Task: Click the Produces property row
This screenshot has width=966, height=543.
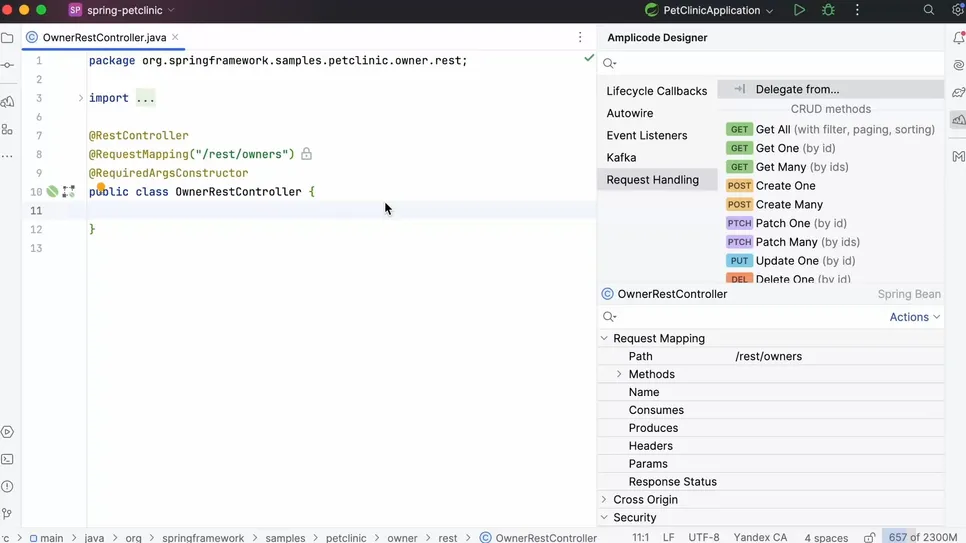Action: (770, 428)
